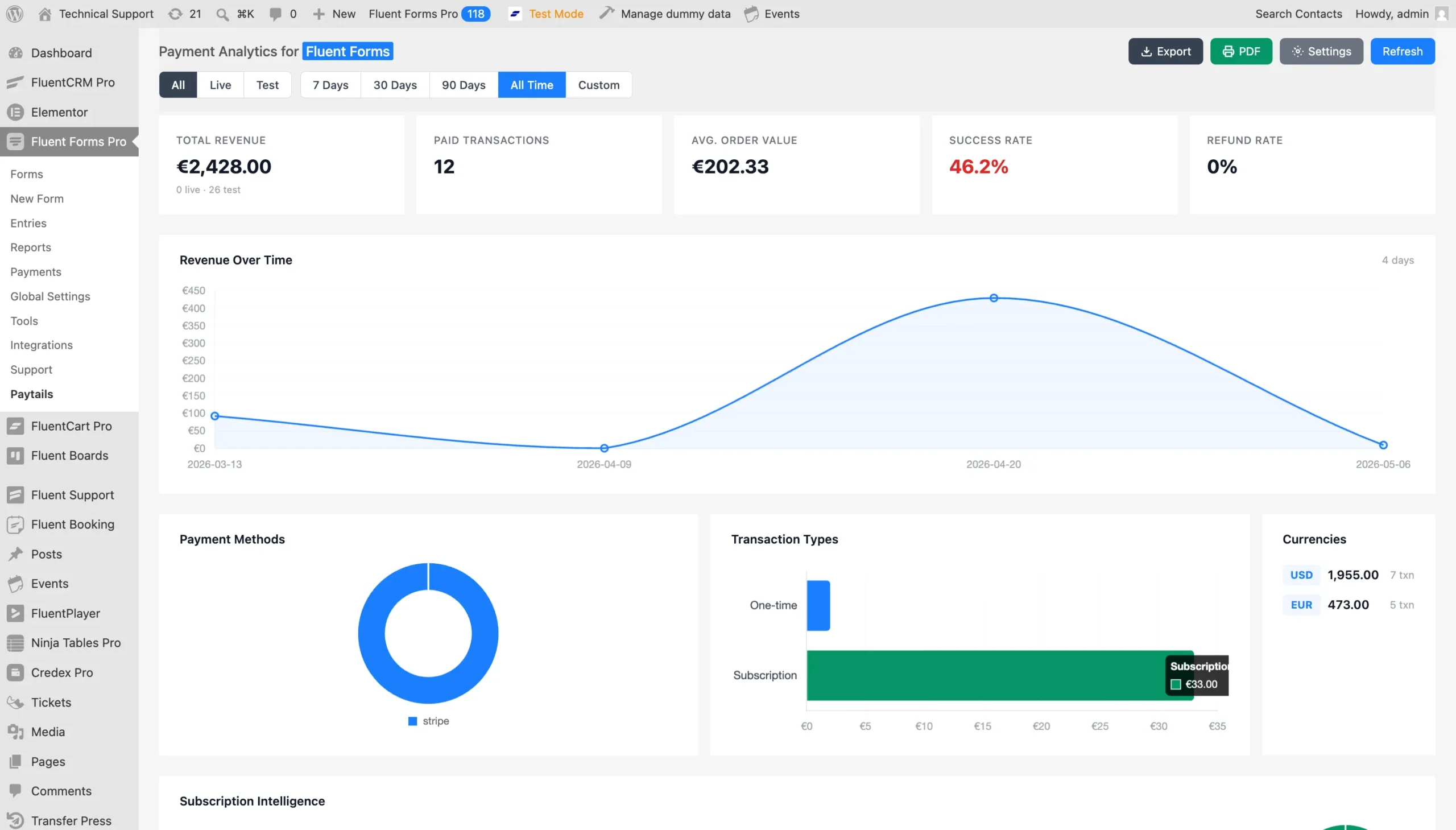1456x830 pixels.
Task: Click the Pages sidebar icon
Action: (x=15, y=762)
